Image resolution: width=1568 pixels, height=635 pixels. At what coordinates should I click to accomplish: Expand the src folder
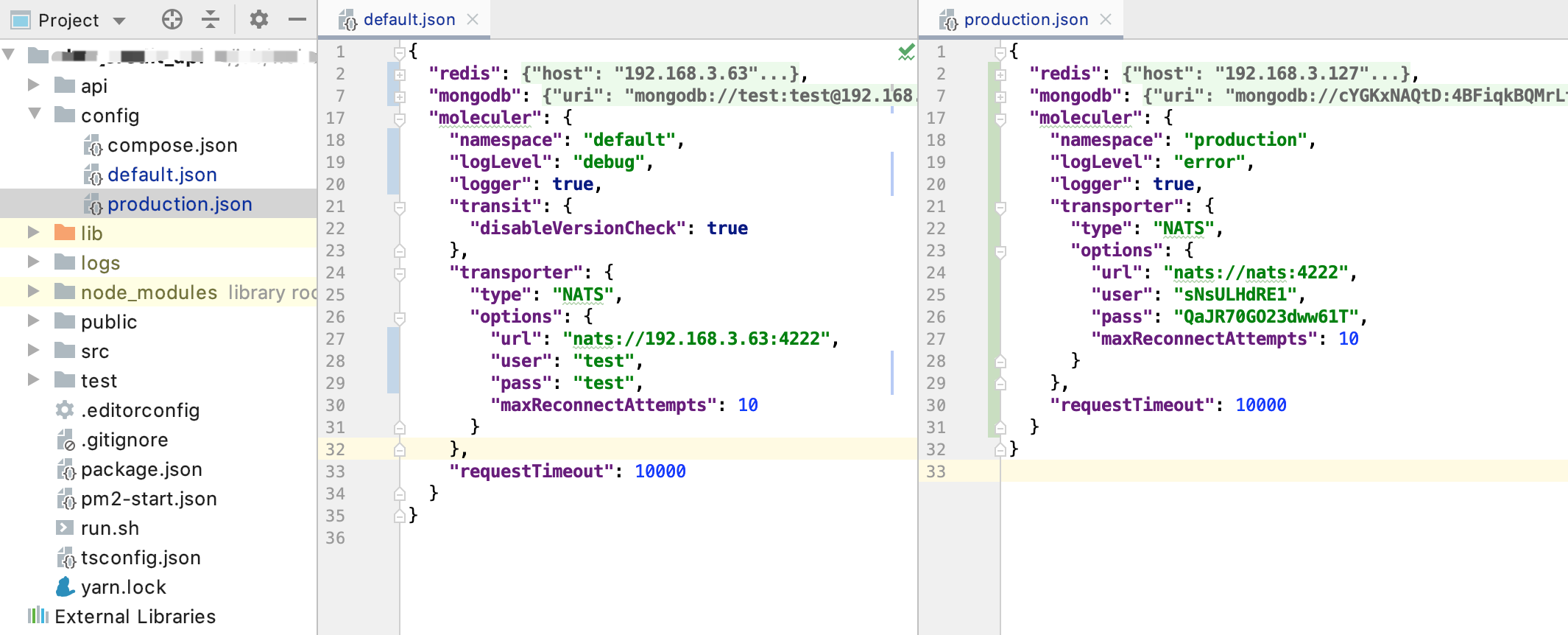[32, 351]
